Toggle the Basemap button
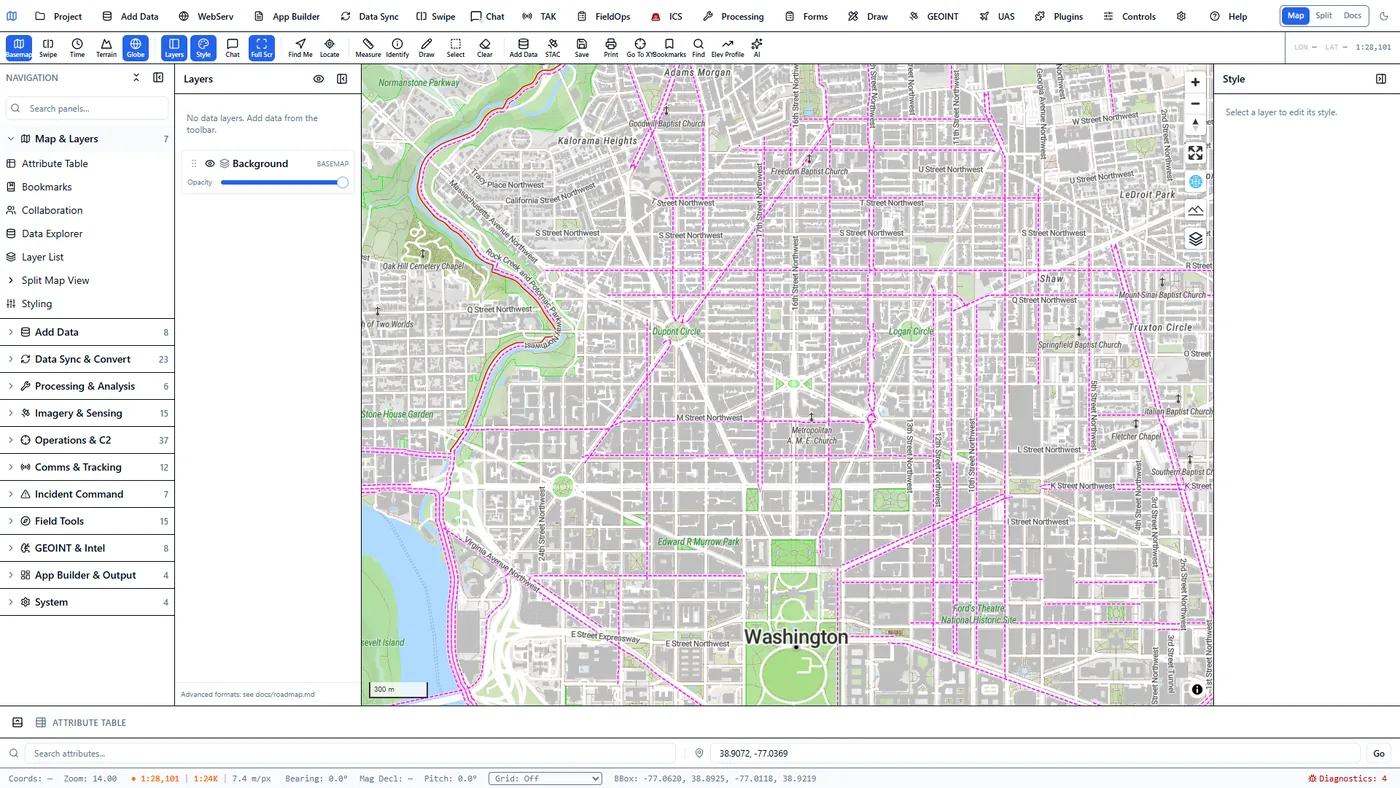 [x=19, y=48]
